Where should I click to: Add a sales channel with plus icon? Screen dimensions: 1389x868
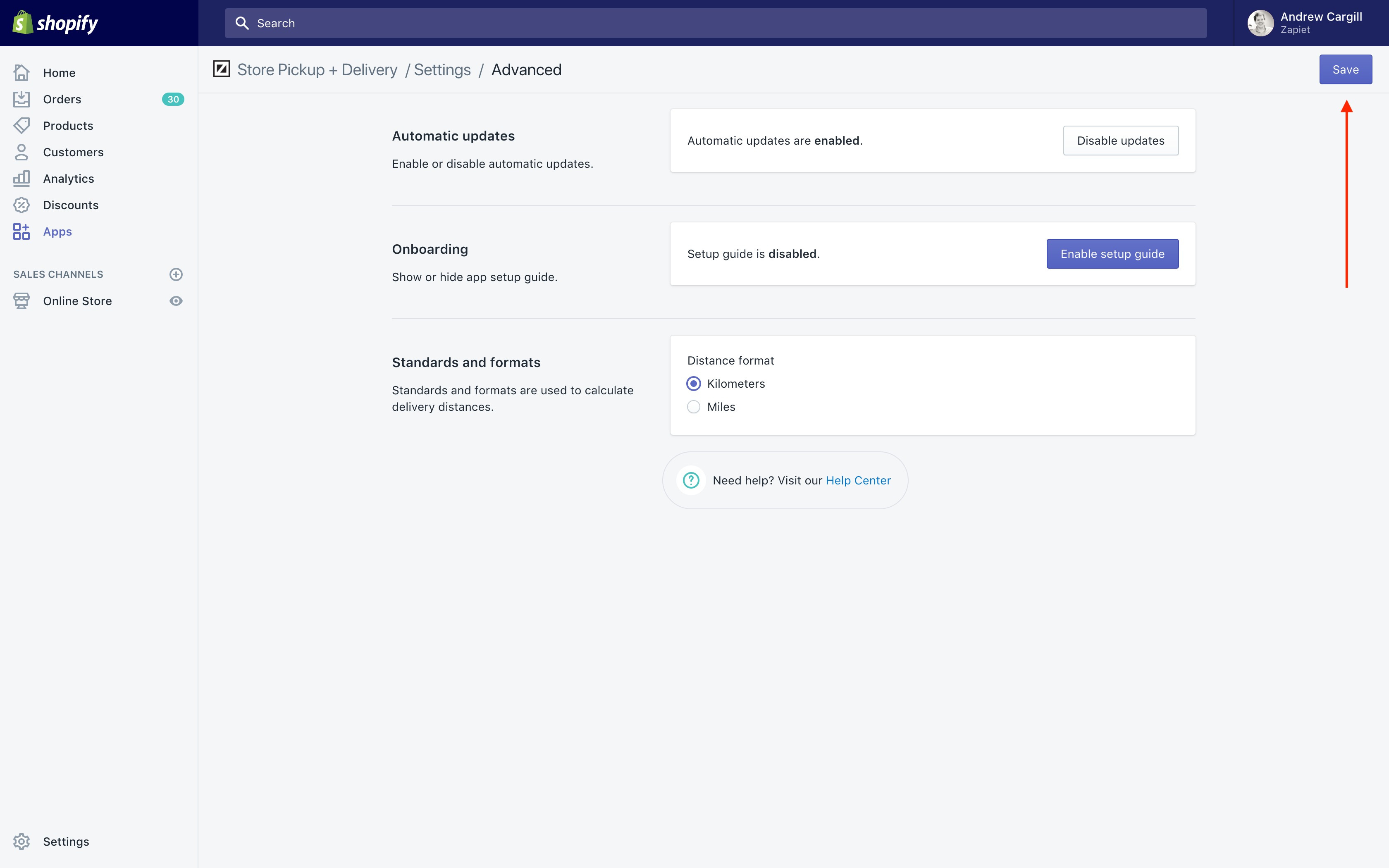(x=176, y=274)
